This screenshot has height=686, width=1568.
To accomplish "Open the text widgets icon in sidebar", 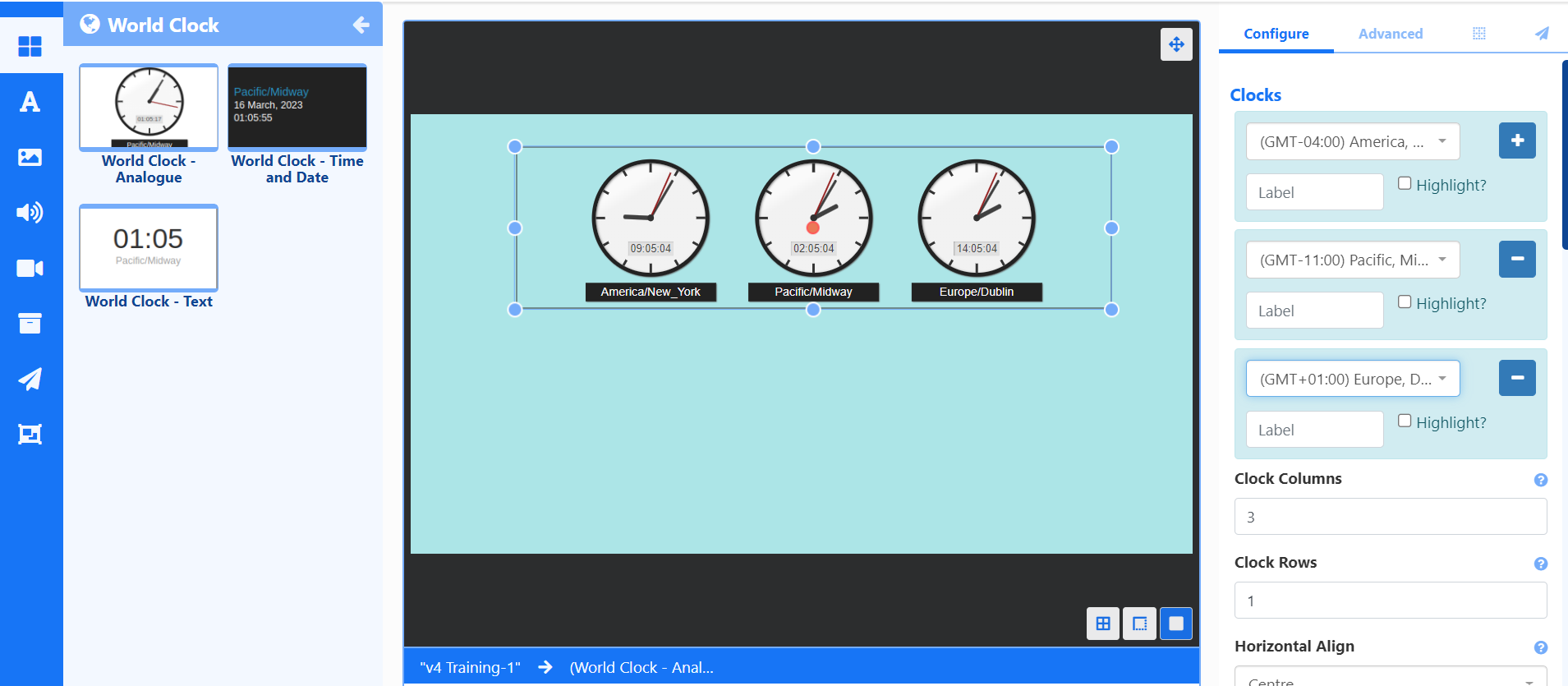I will tap(30, 102).
